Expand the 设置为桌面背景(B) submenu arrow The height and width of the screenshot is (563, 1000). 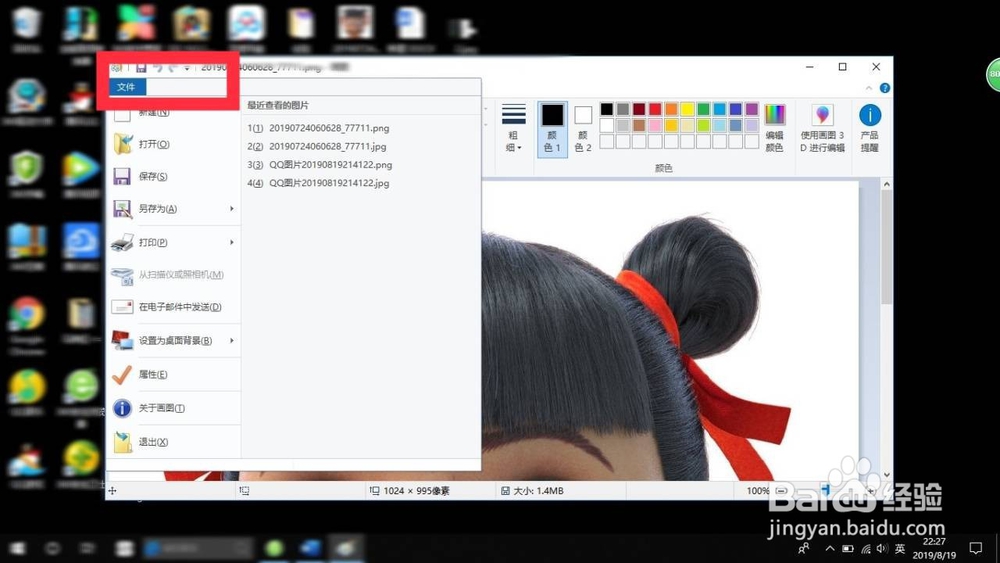(232, 340)
